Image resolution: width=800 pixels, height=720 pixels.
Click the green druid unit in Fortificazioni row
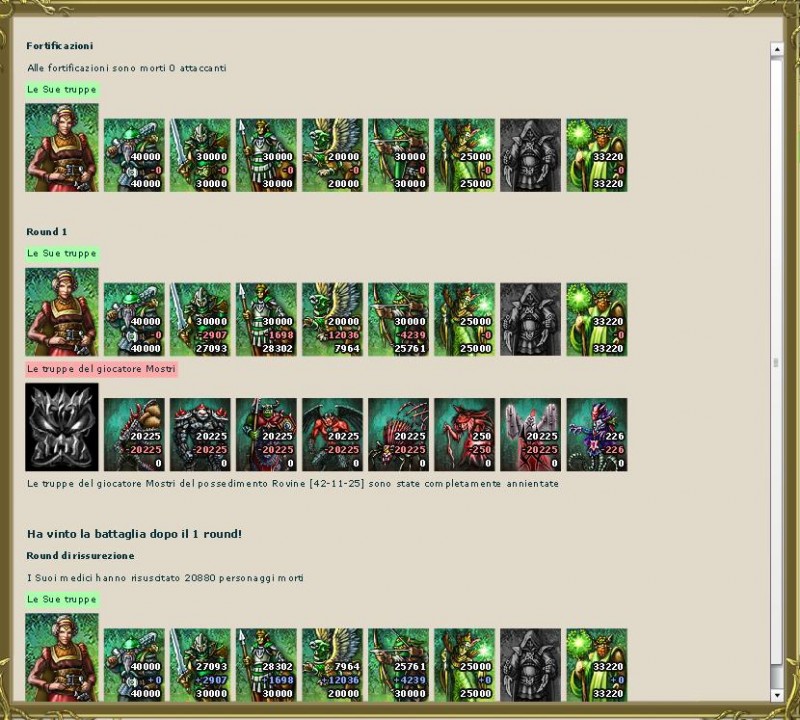click(x=596, y=155)
